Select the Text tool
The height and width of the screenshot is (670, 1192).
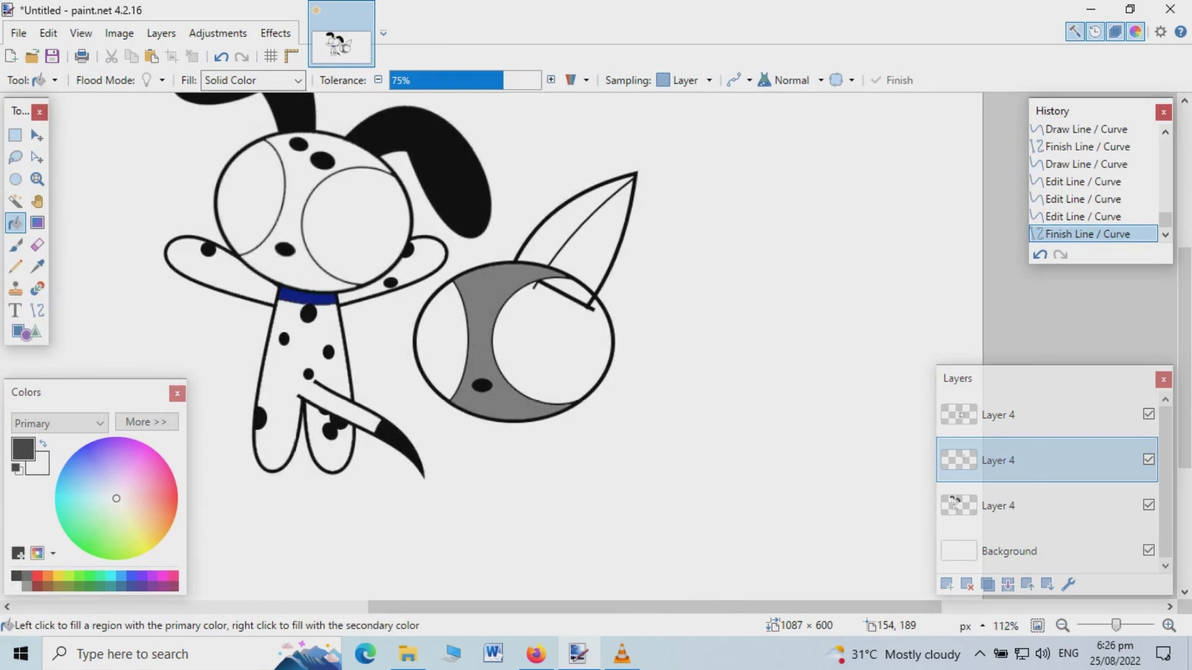(x=15, y=310)
